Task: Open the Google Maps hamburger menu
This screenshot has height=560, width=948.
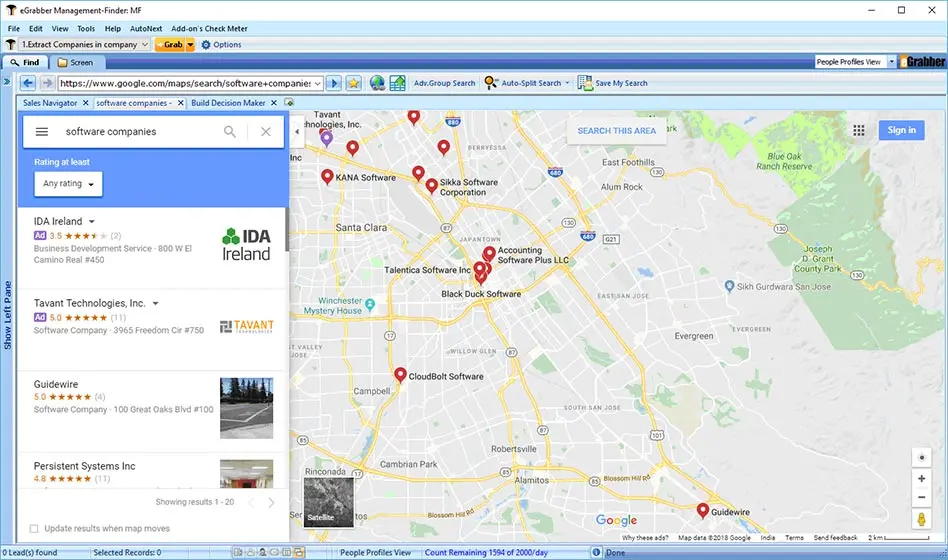Action: click(x=42, y=131)
